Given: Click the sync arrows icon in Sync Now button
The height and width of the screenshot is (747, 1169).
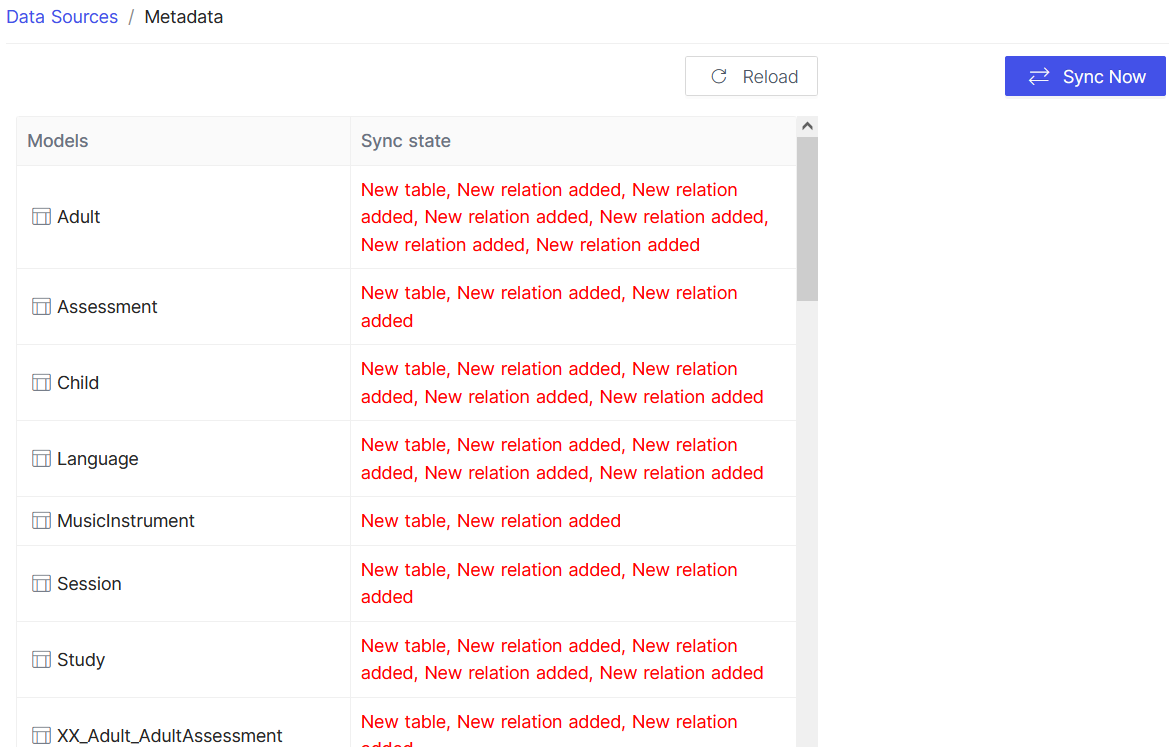Looking at the screenshot, I should [1040, 76].
